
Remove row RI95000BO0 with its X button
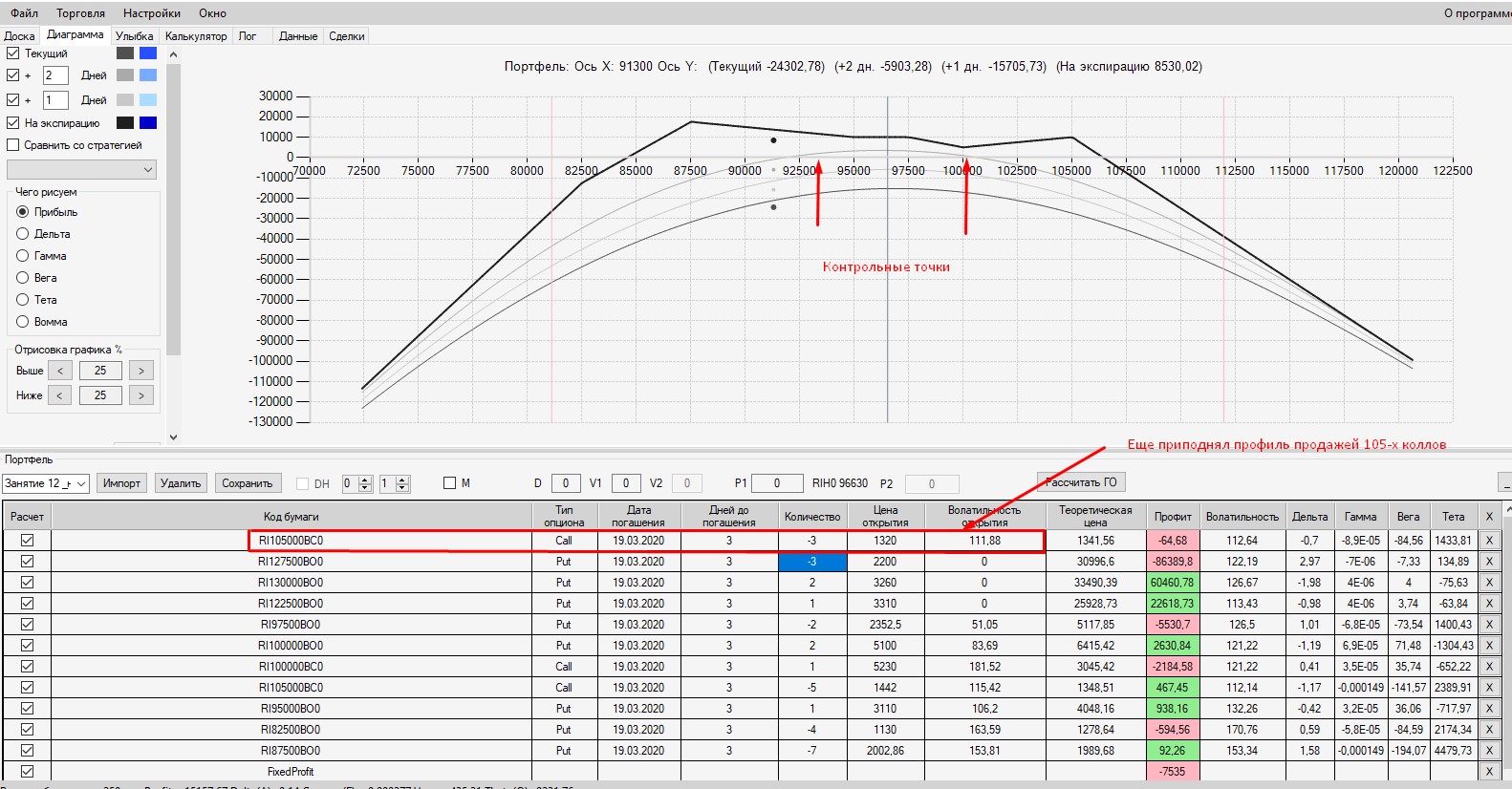1488,709
